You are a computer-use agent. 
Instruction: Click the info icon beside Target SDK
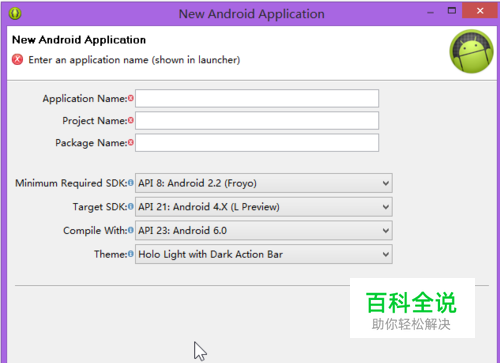pyautogui.click(x=131, y=206)
